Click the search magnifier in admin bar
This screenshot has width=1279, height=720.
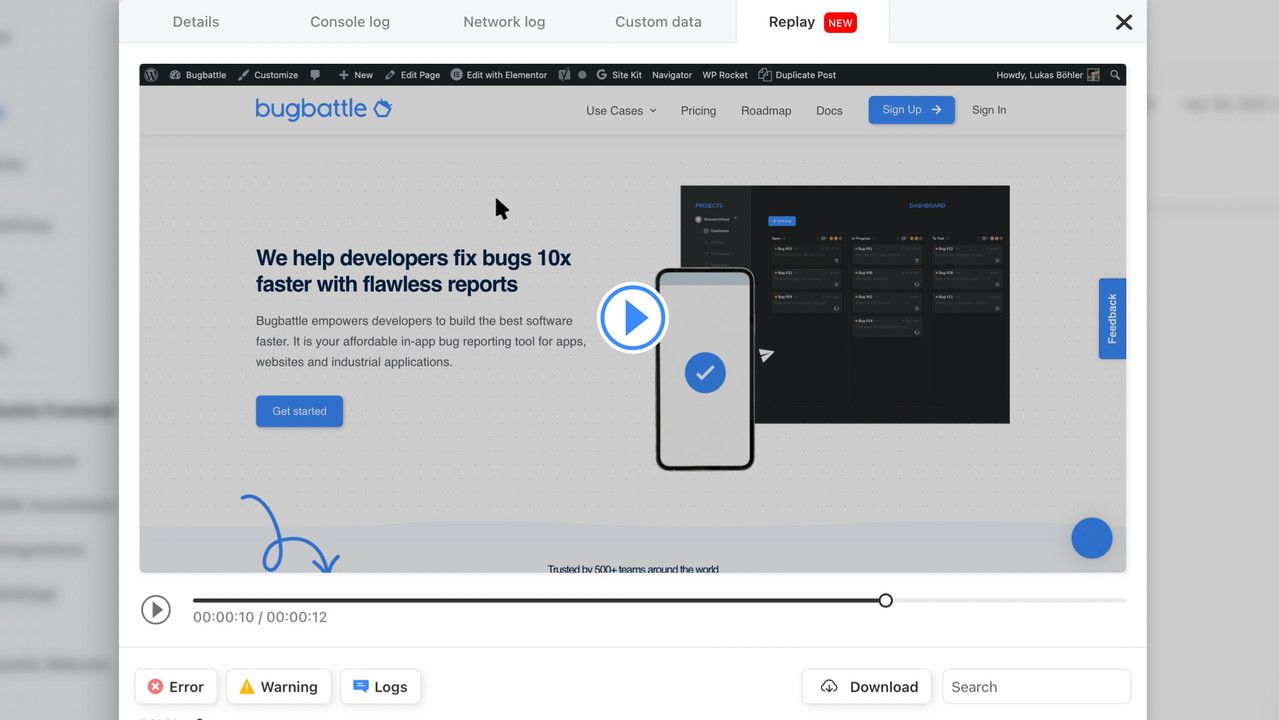pos(1115,75)
